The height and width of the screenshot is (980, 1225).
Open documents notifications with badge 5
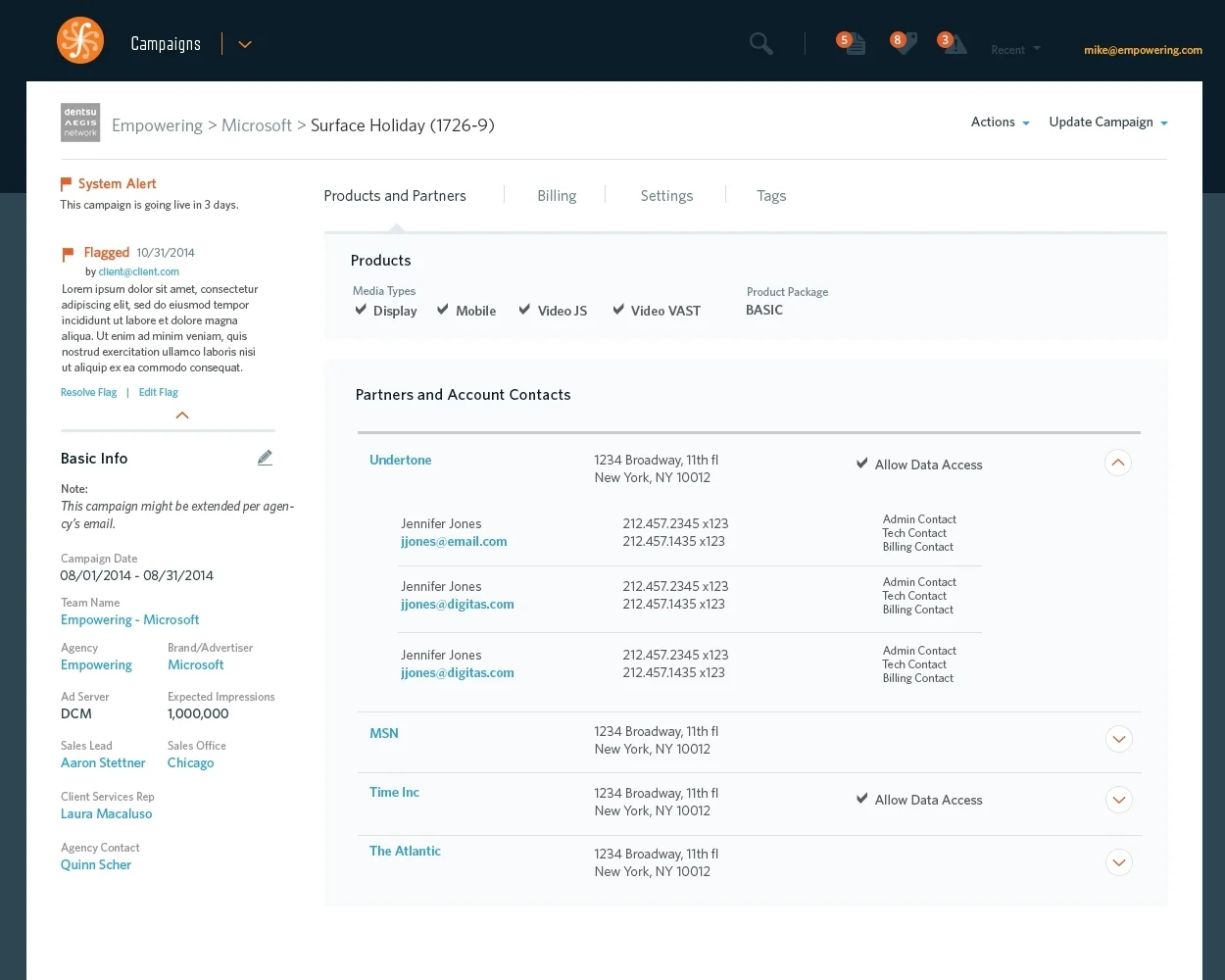[854, 43]
